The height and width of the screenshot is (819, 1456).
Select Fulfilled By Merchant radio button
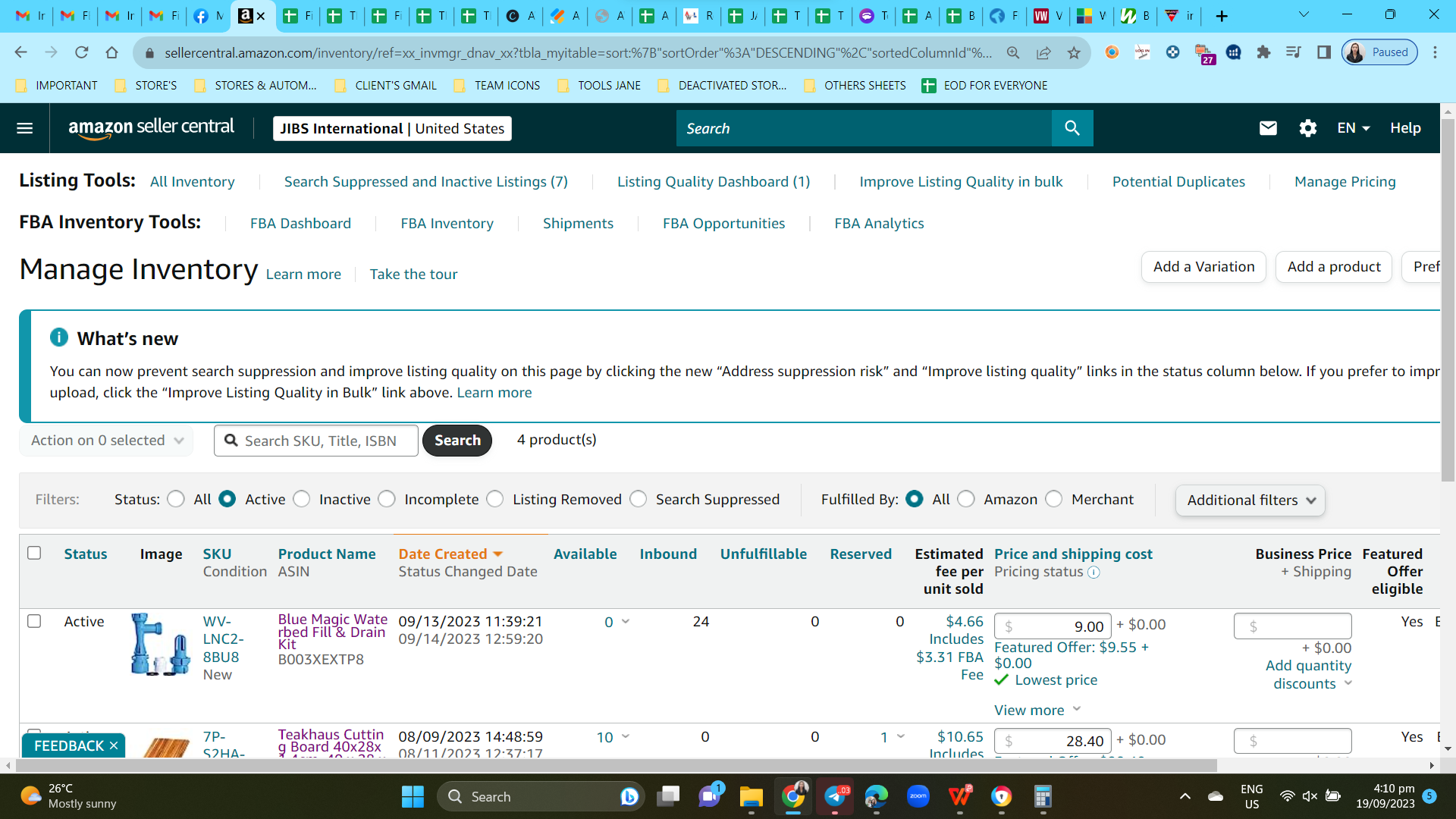(x=1054, y=499)
